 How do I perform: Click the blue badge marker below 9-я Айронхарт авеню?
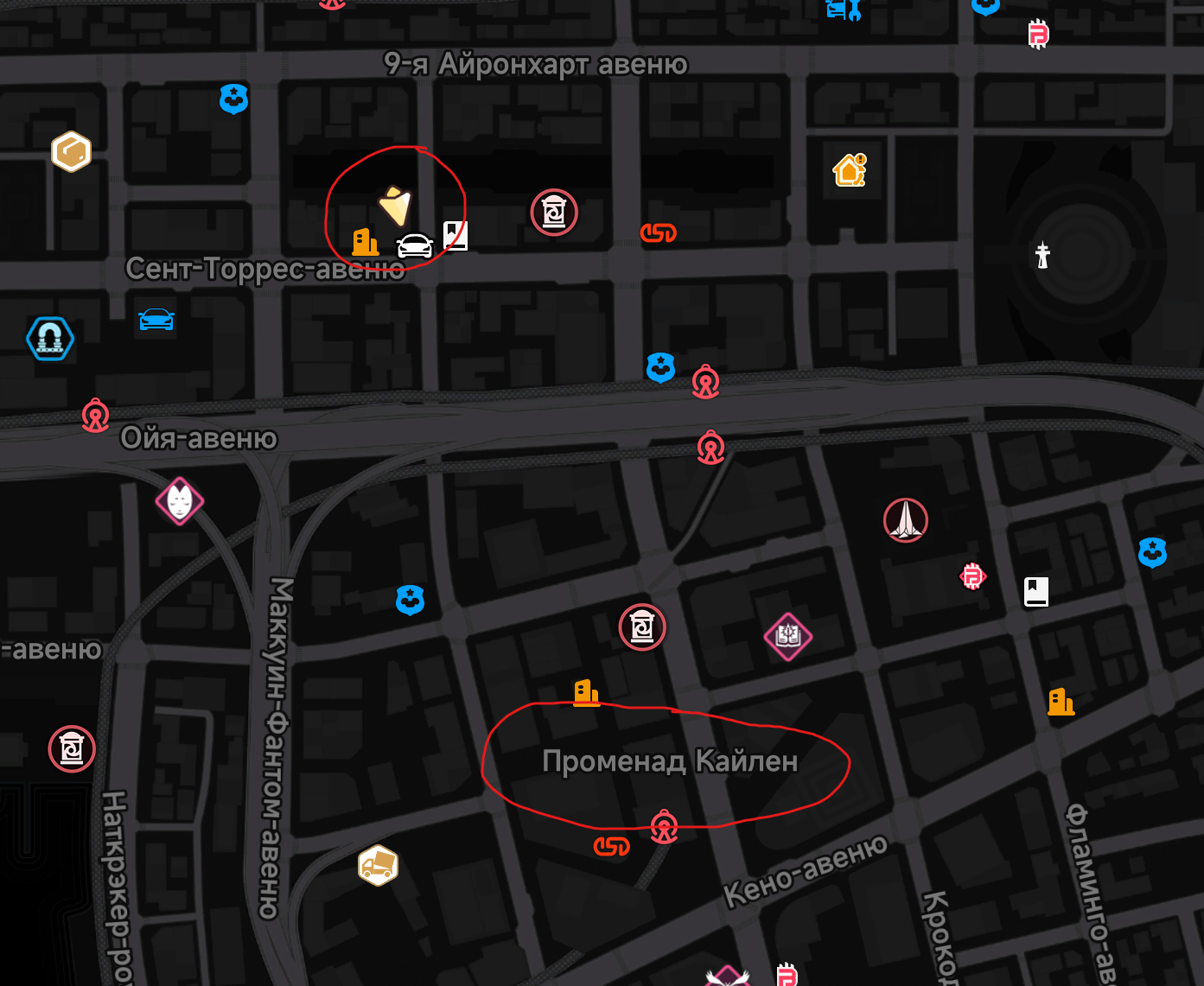tap(234, 99)
